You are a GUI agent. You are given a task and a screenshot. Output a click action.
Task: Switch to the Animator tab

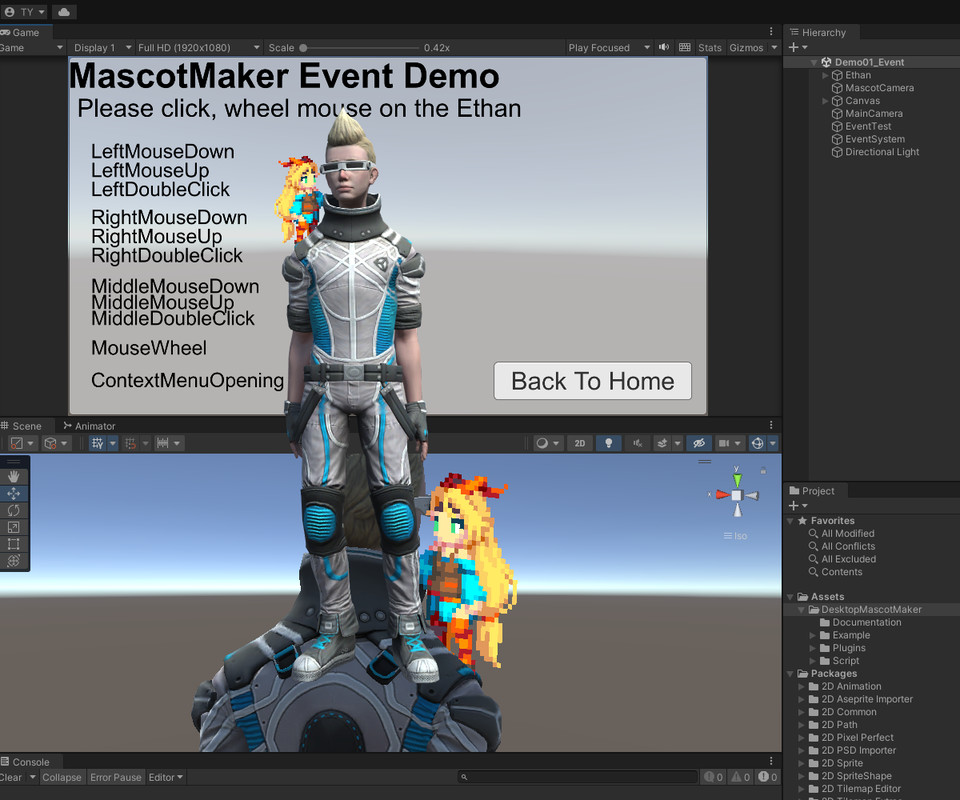click(x=97, y=425)
